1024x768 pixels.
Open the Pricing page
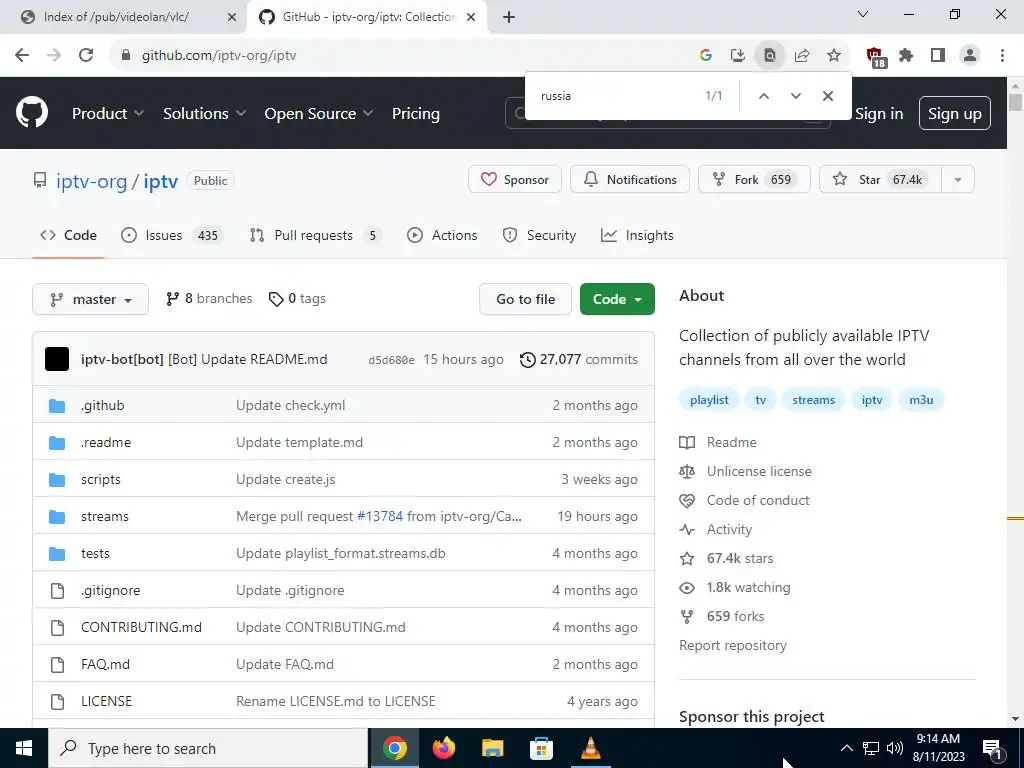(415, 114)
